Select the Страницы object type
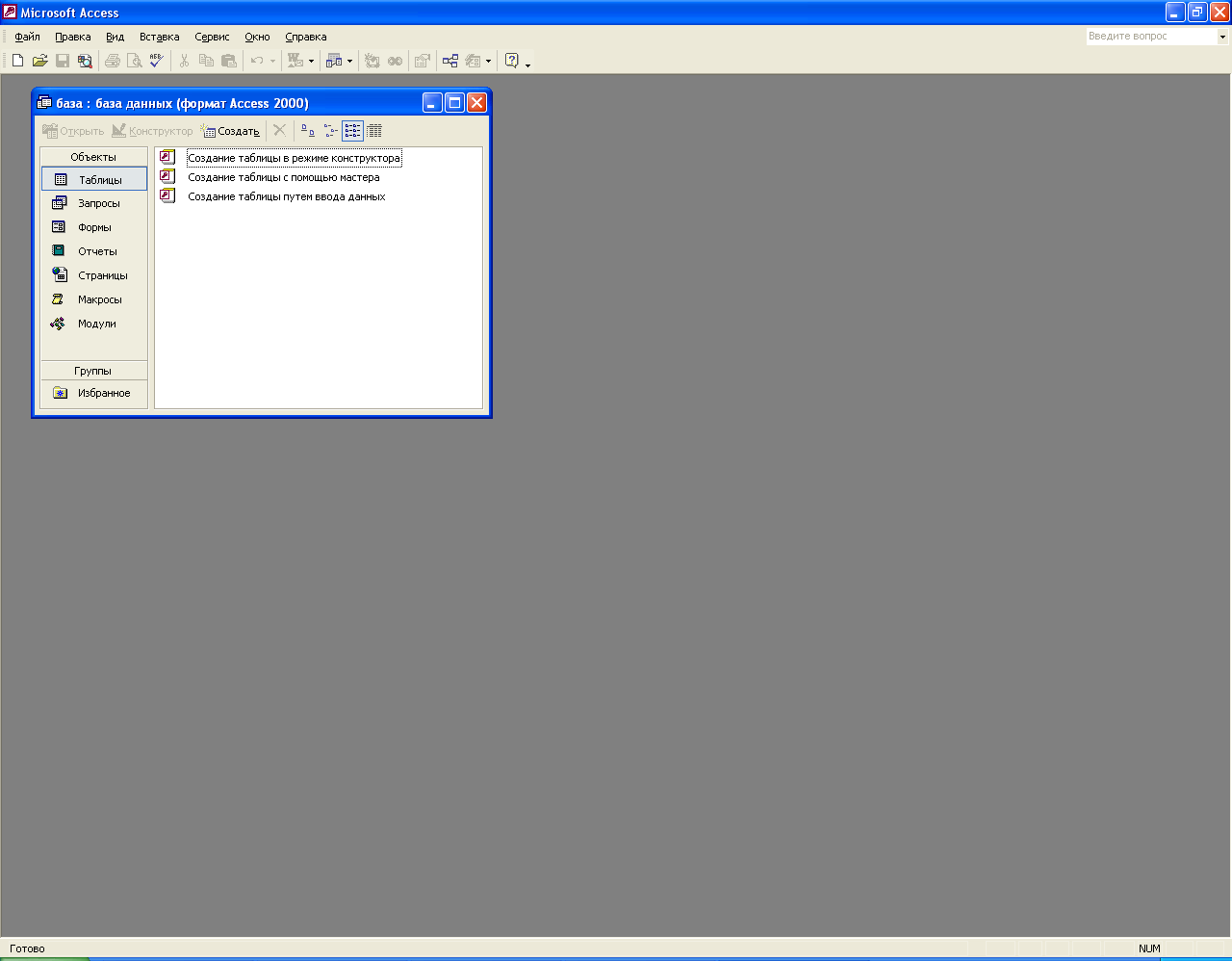 94,275
